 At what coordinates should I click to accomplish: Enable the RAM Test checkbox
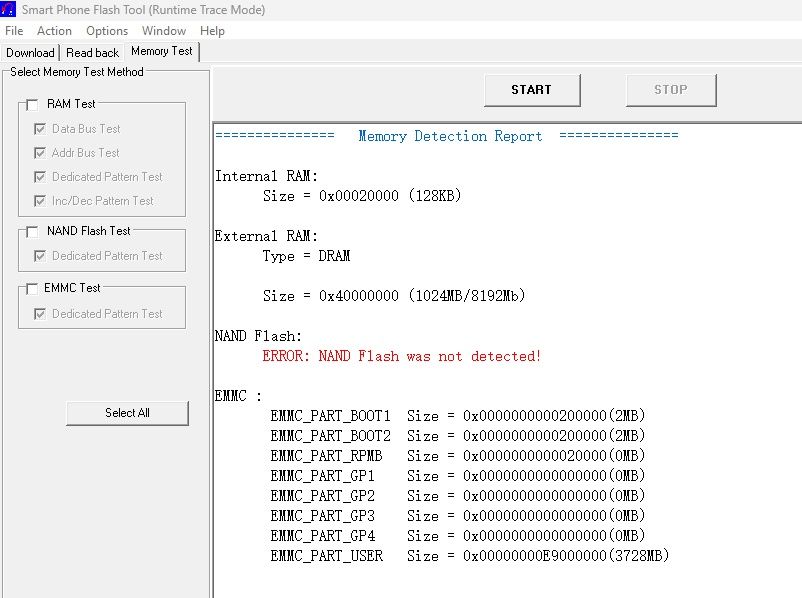pos(33,105)
